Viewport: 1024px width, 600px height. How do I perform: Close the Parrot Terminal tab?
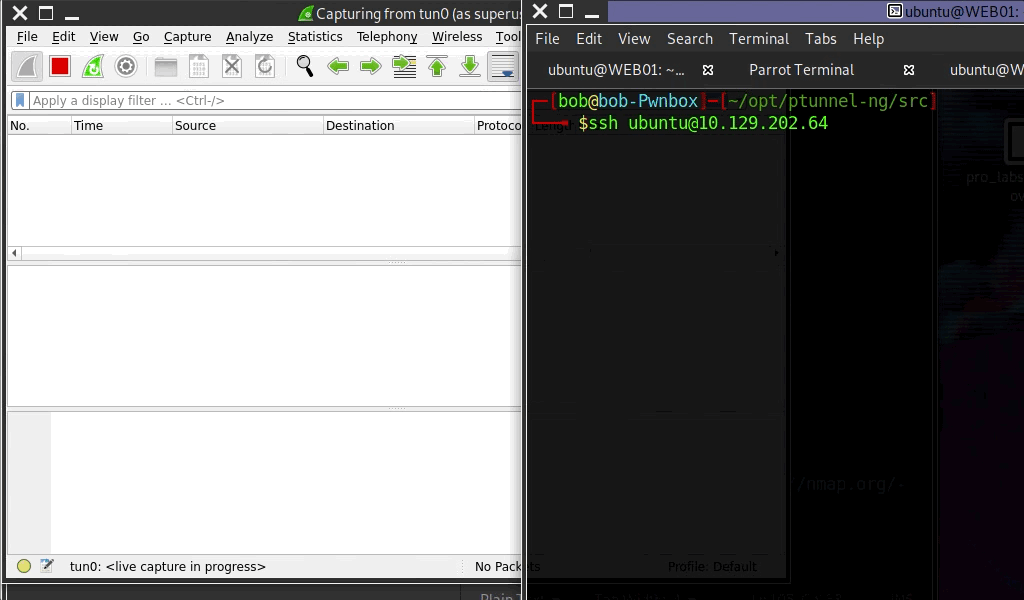pos(909,70)
